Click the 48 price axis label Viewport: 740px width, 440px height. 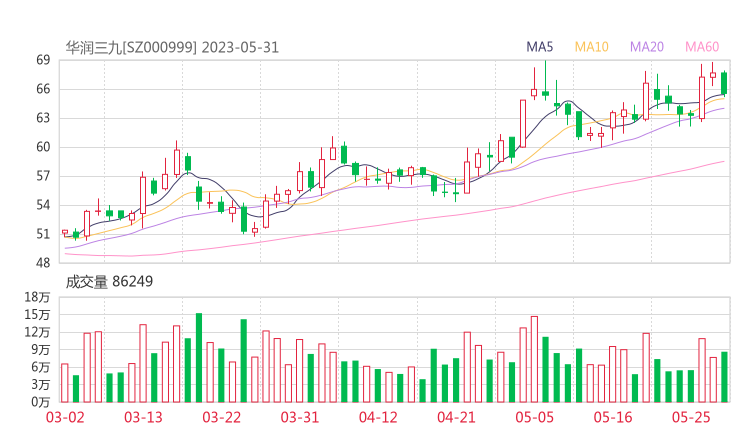(43, 263)
